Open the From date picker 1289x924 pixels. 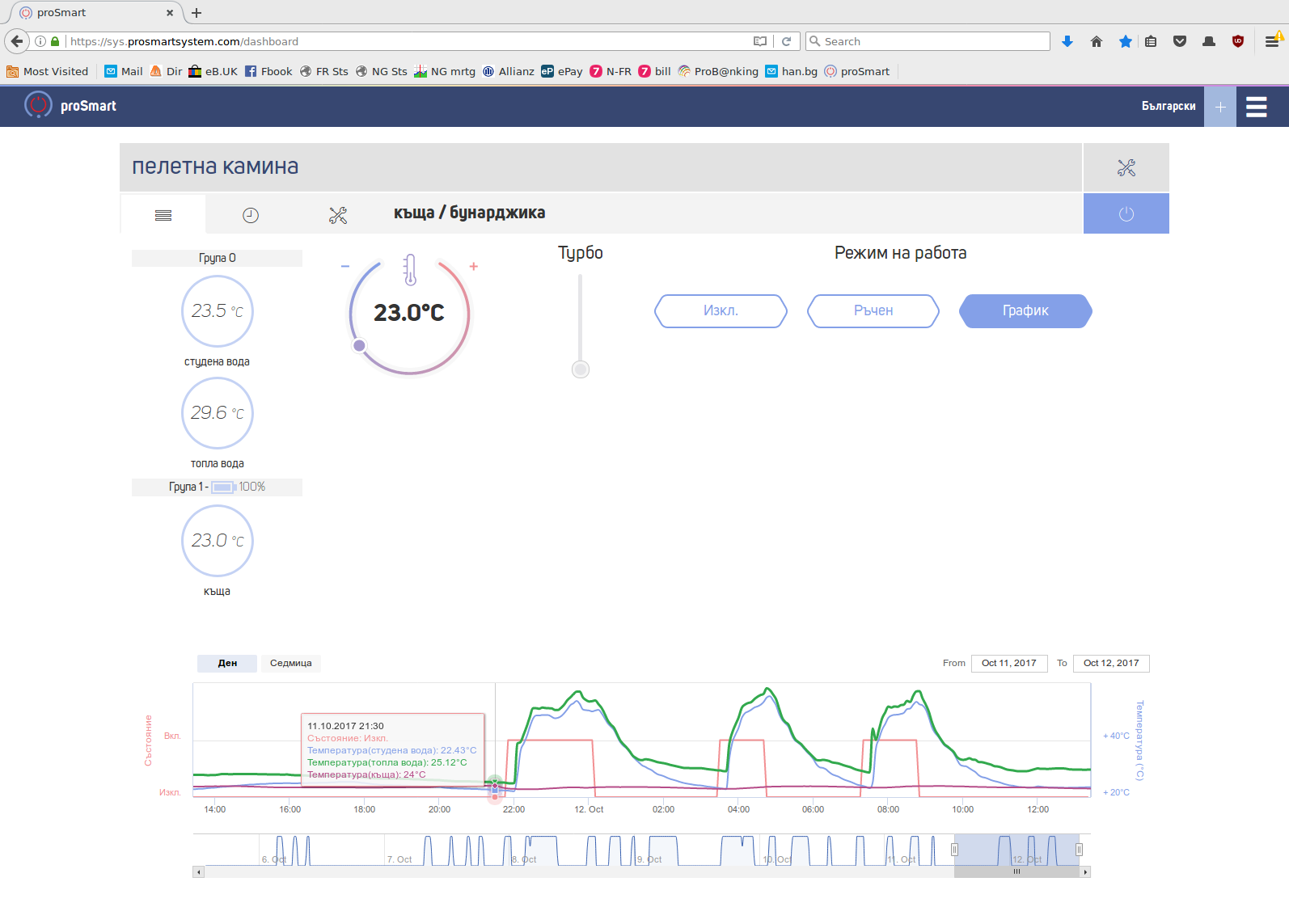(1008, 664)
